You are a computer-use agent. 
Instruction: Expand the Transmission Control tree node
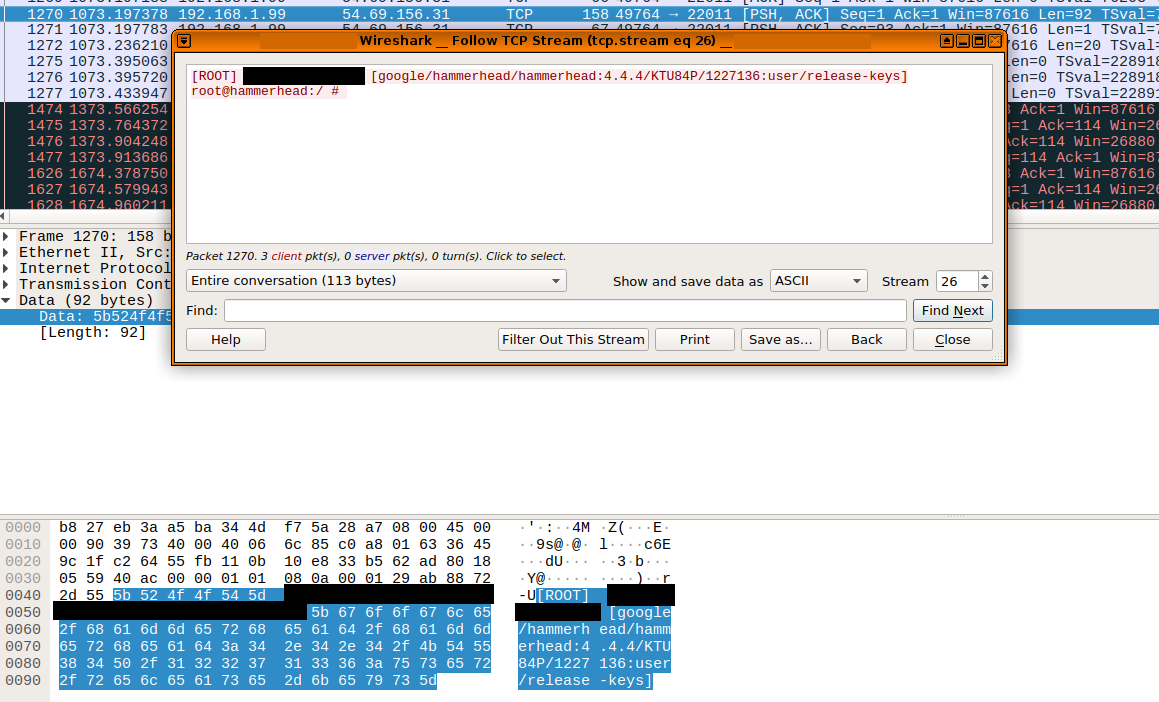(6, 284)
